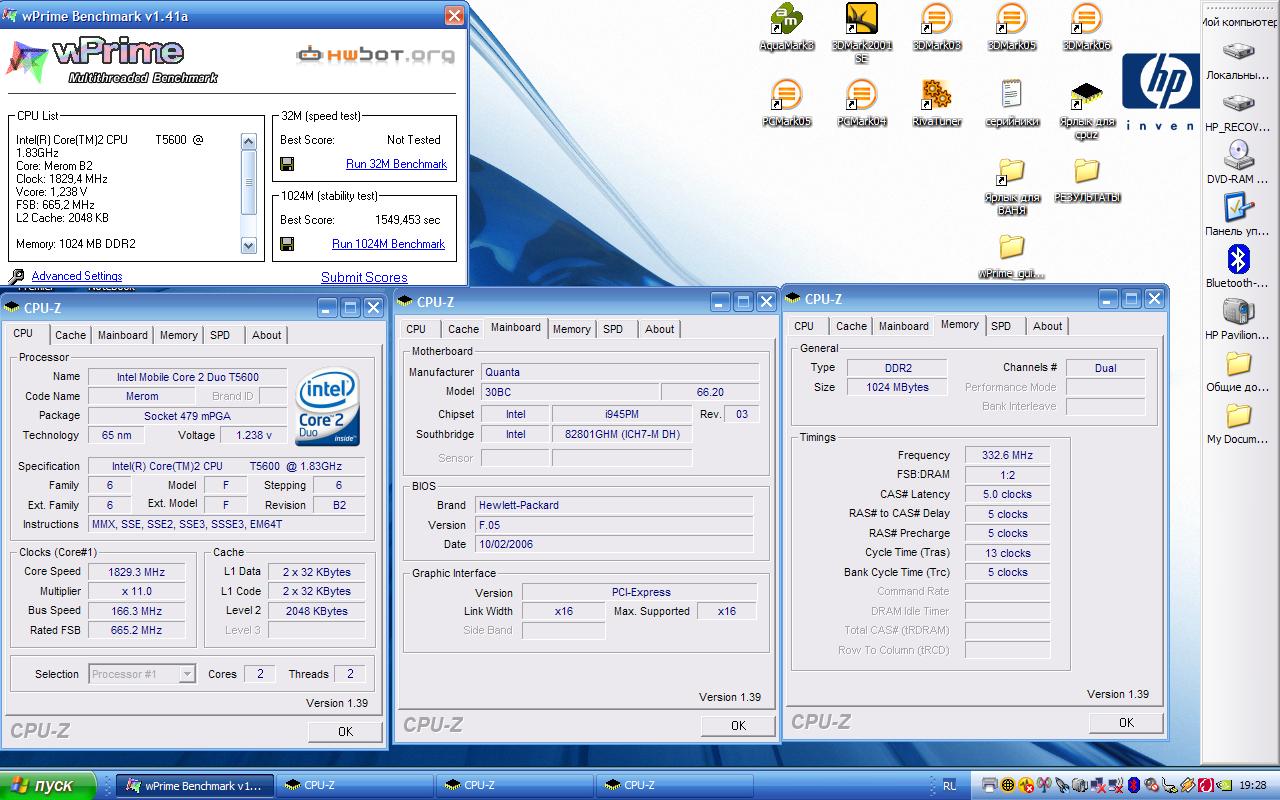Switch to Cache tab in CPU-Z processor window
Viewport: 1280px width, 800px height.
71,335
